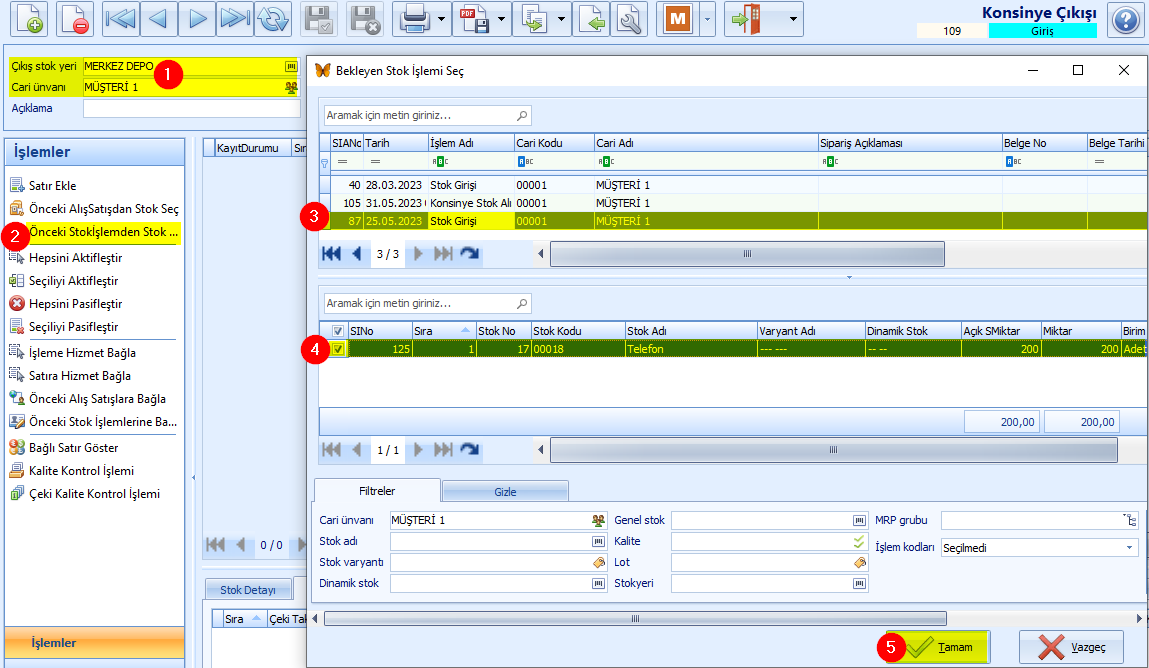Click the document with green arrow icon
The image size is (1149, 668).
pos(591,19)
